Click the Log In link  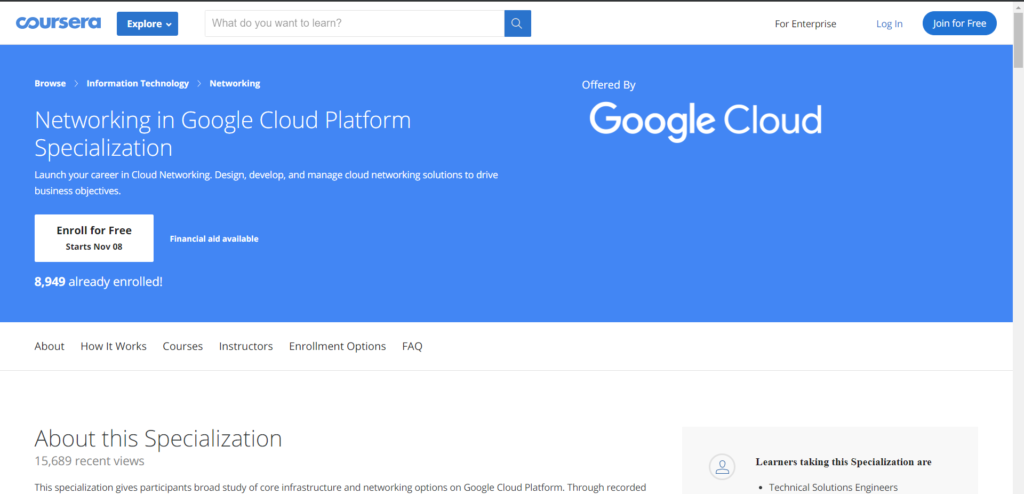pos(889,24)
